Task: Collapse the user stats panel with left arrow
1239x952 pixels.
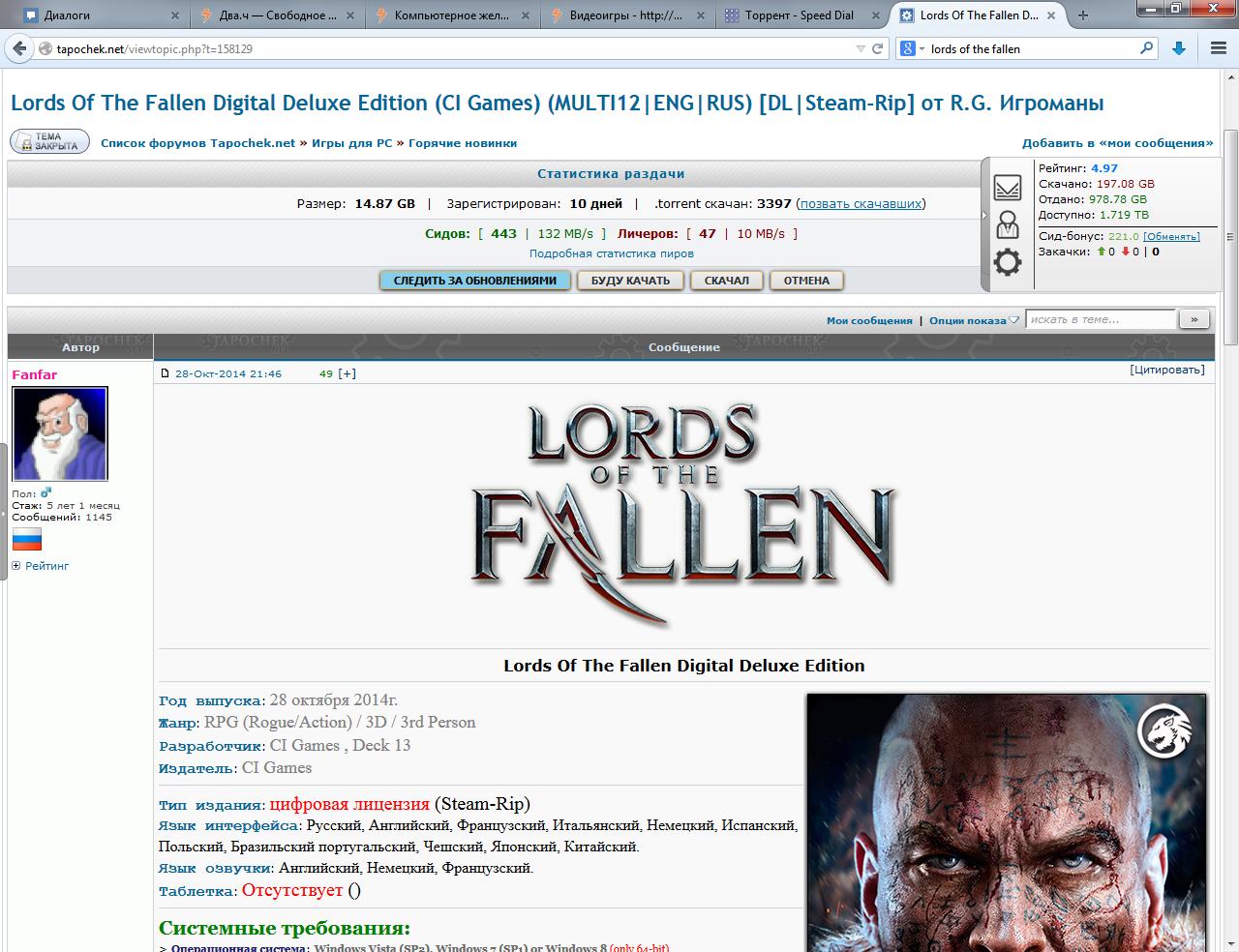Action: point(984,215)
